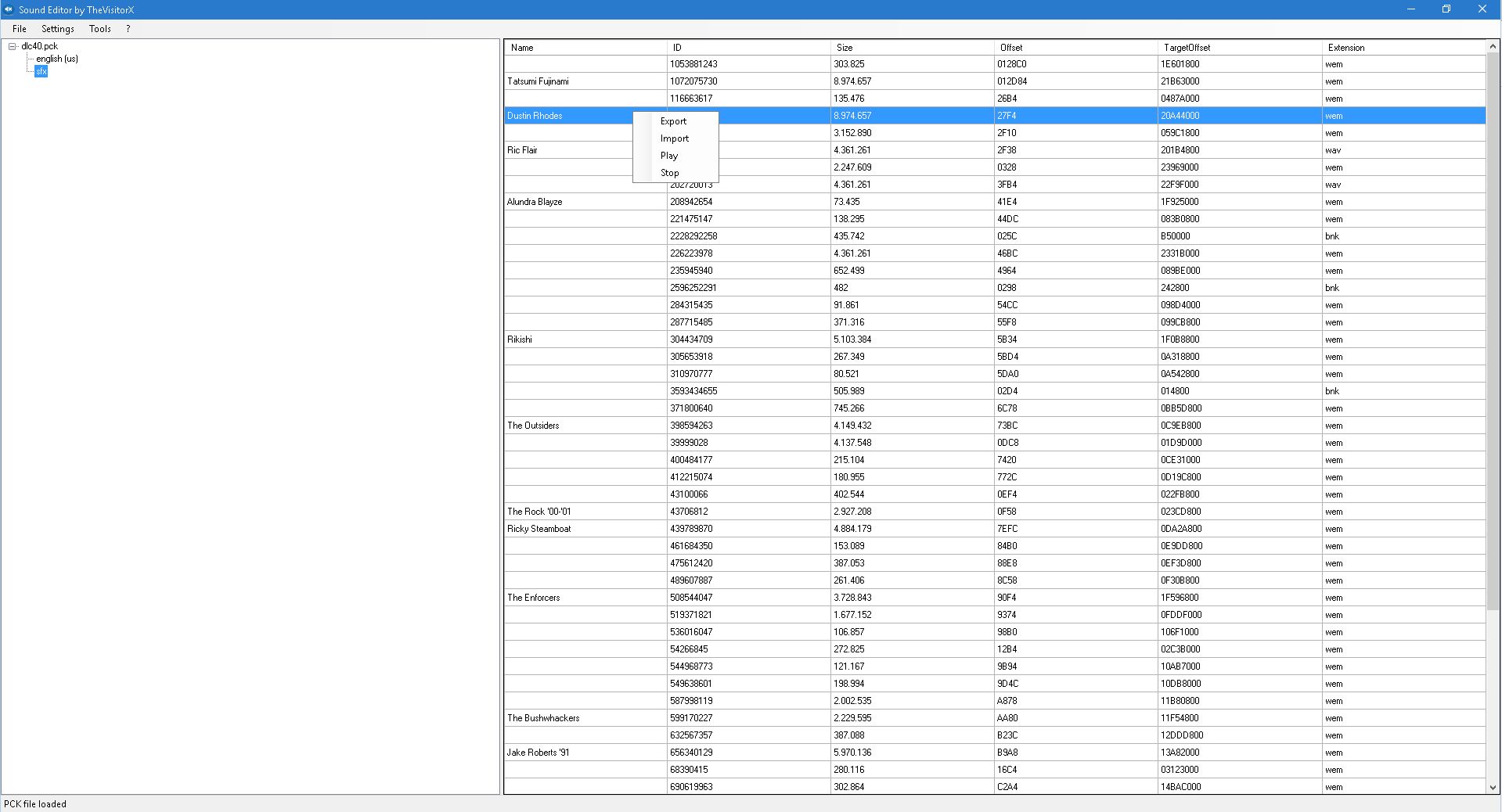
Task: Click the PCK file loaded status text
Action: [35, 804]
